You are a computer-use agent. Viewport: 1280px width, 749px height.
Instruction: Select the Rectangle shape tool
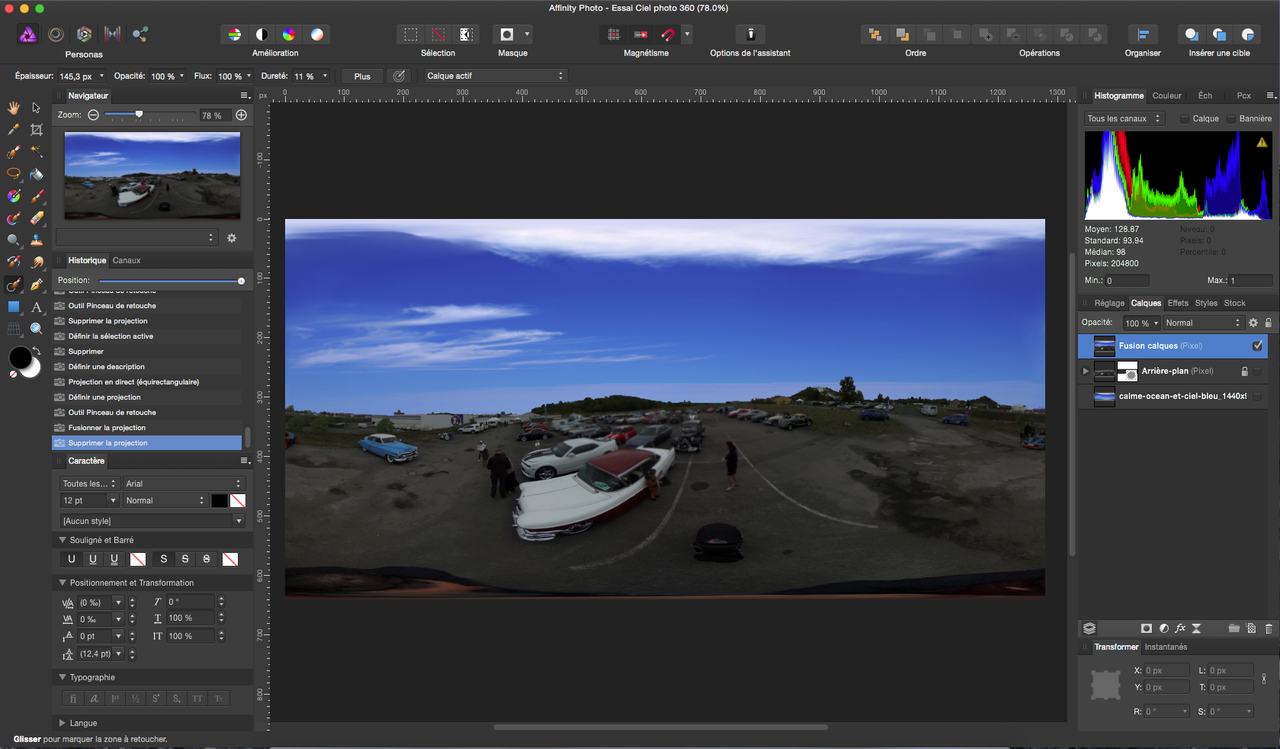[14, 307]
